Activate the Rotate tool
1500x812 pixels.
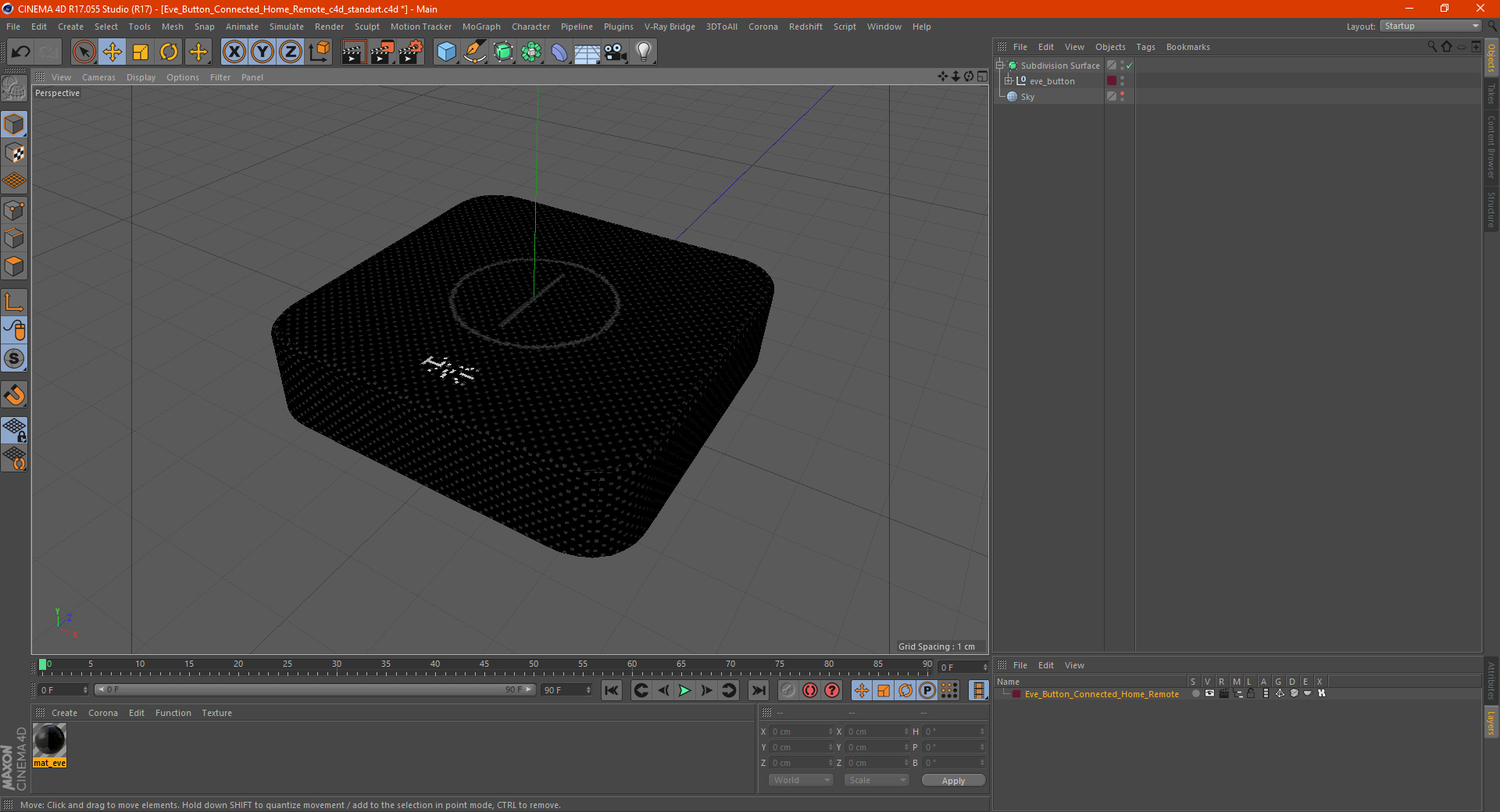click(169, 52)
